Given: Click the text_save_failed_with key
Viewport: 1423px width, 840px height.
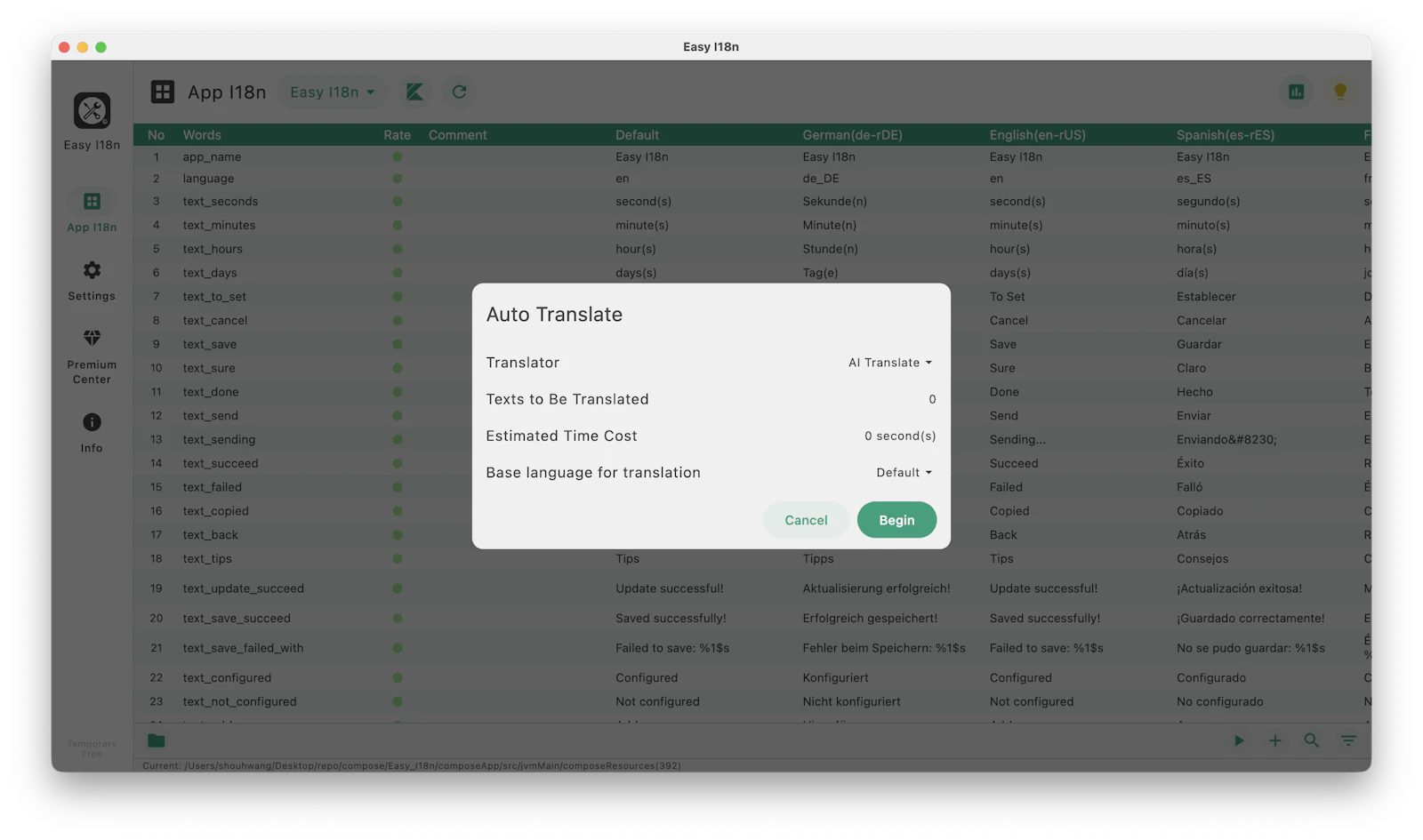Looking at the screenshot, I should pos(243,648).
